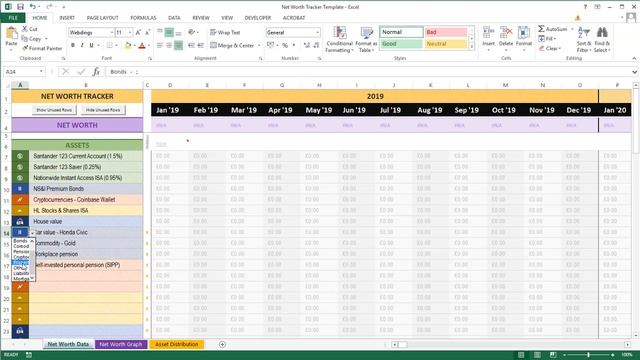This screenshot has height=360, width=640.
Task: Apply the Neutral cell style
Action: tap(445, 44)
